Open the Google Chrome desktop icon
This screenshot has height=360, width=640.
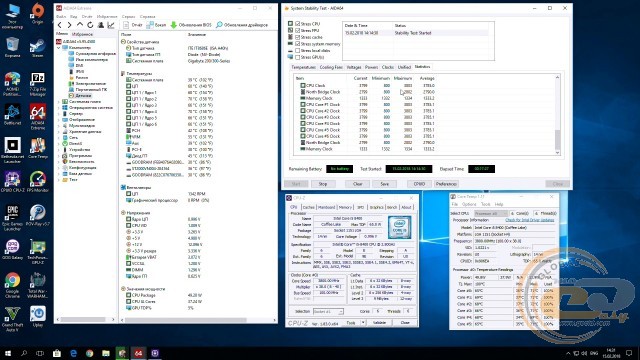click(12, 285)
